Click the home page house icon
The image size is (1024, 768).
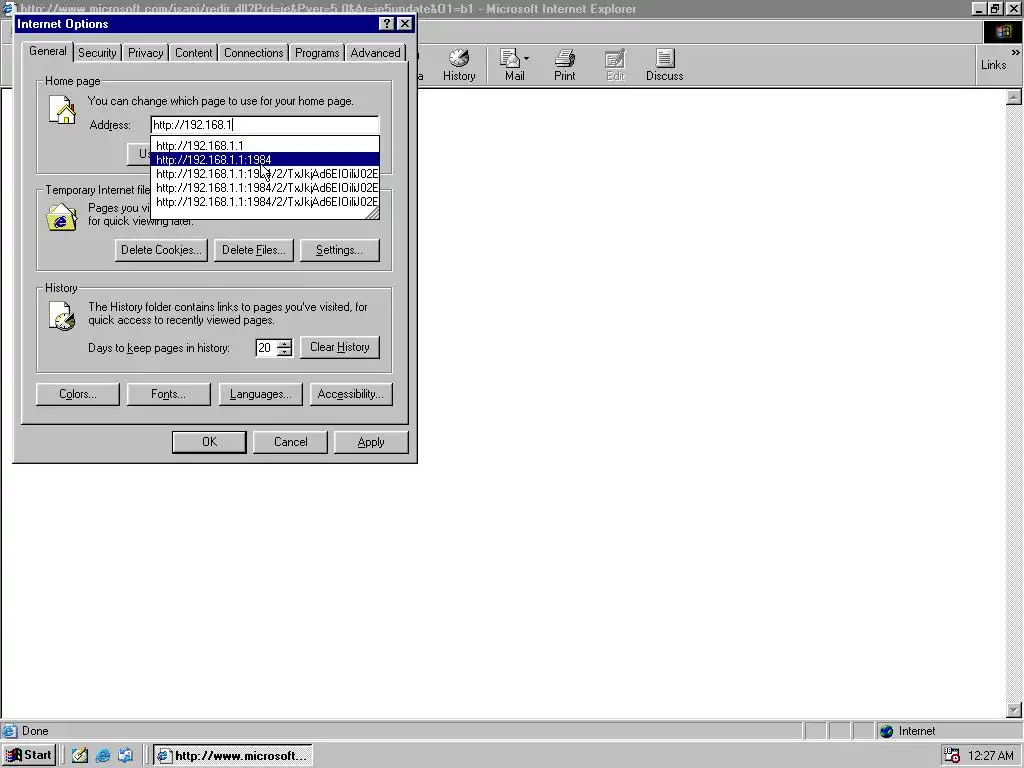pyautogui.click(x=63, y=109)
